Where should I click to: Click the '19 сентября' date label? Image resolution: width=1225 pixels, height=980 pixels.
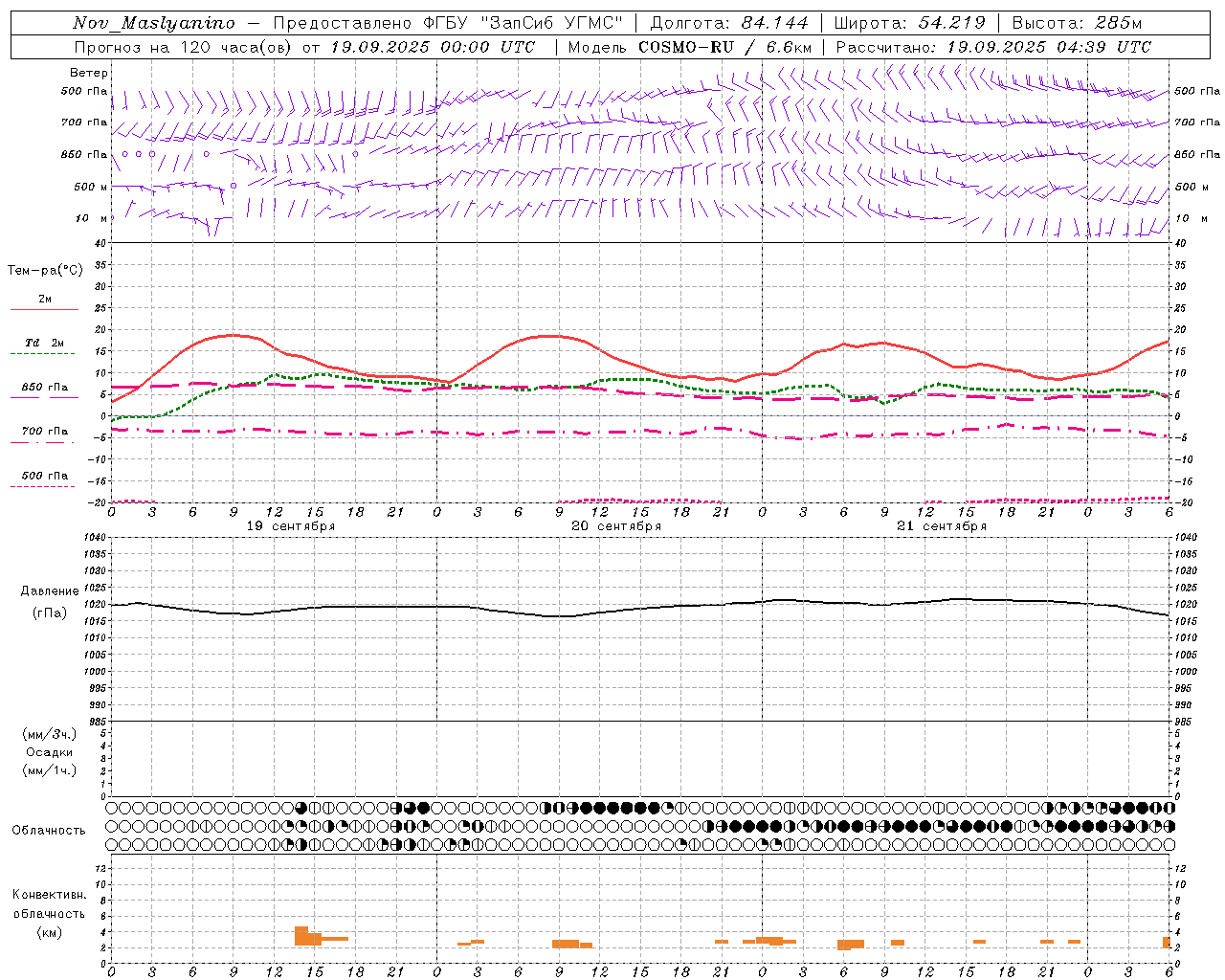click(x=291, y=526)
